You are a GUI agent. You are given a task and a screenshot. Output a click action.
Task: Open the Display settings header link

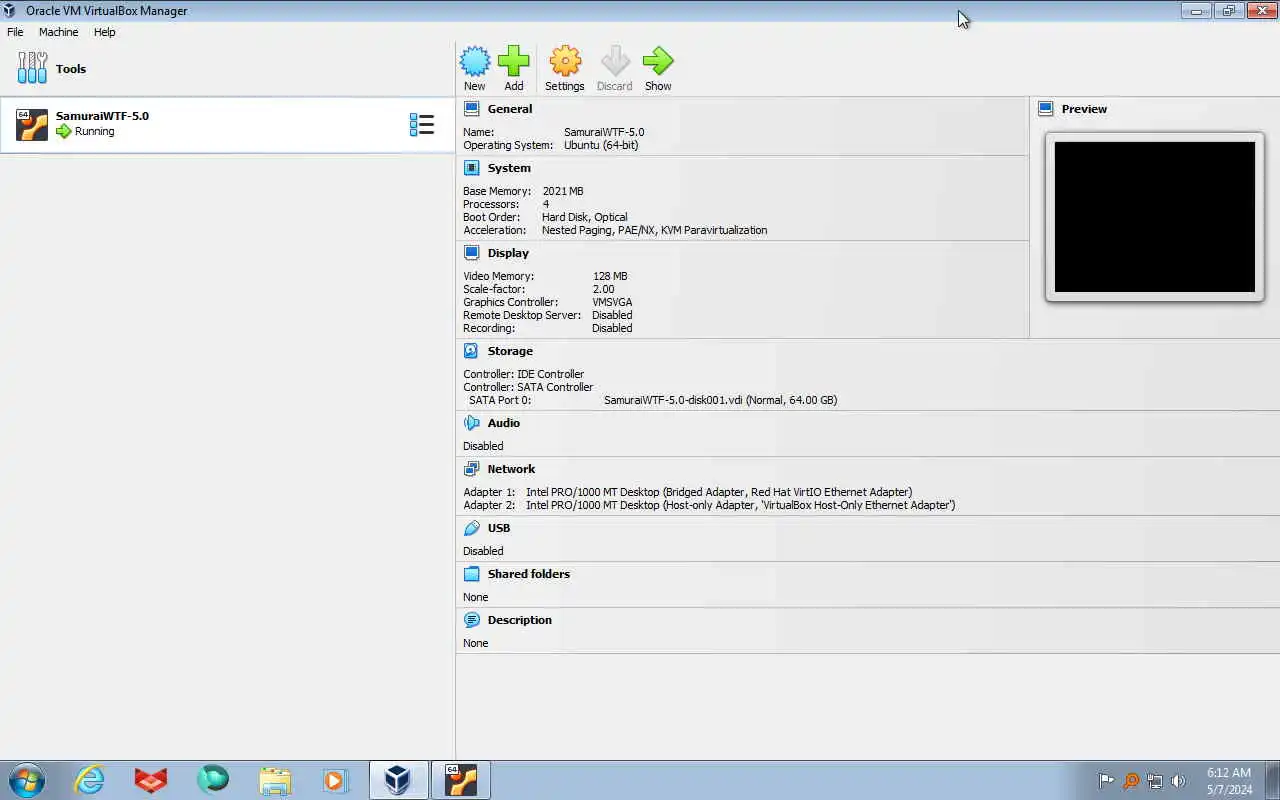click(x=508, y=253)
